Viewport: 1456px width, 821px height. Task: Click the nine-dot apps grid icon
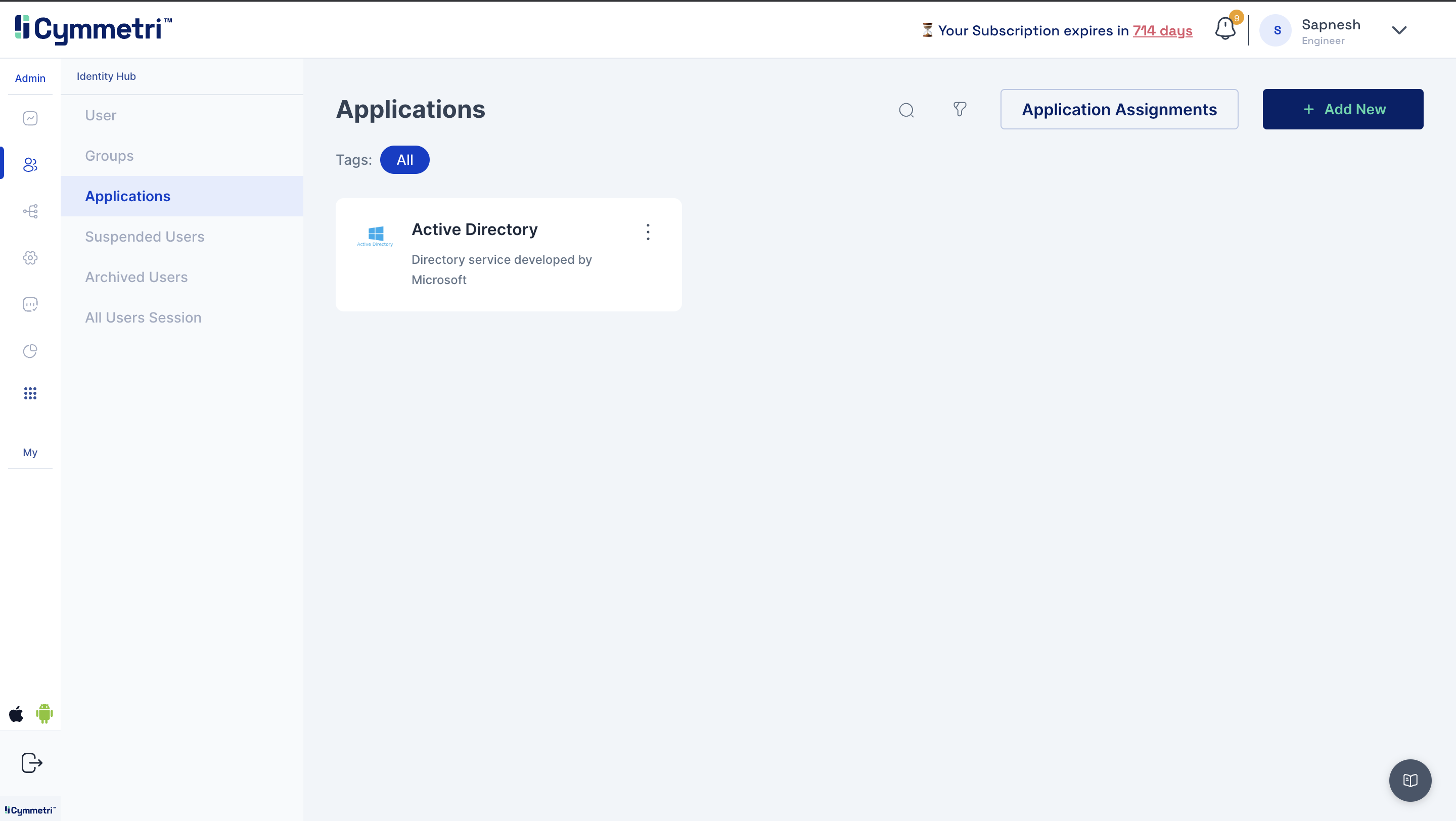pyautogui.click(x=30, y=393)
